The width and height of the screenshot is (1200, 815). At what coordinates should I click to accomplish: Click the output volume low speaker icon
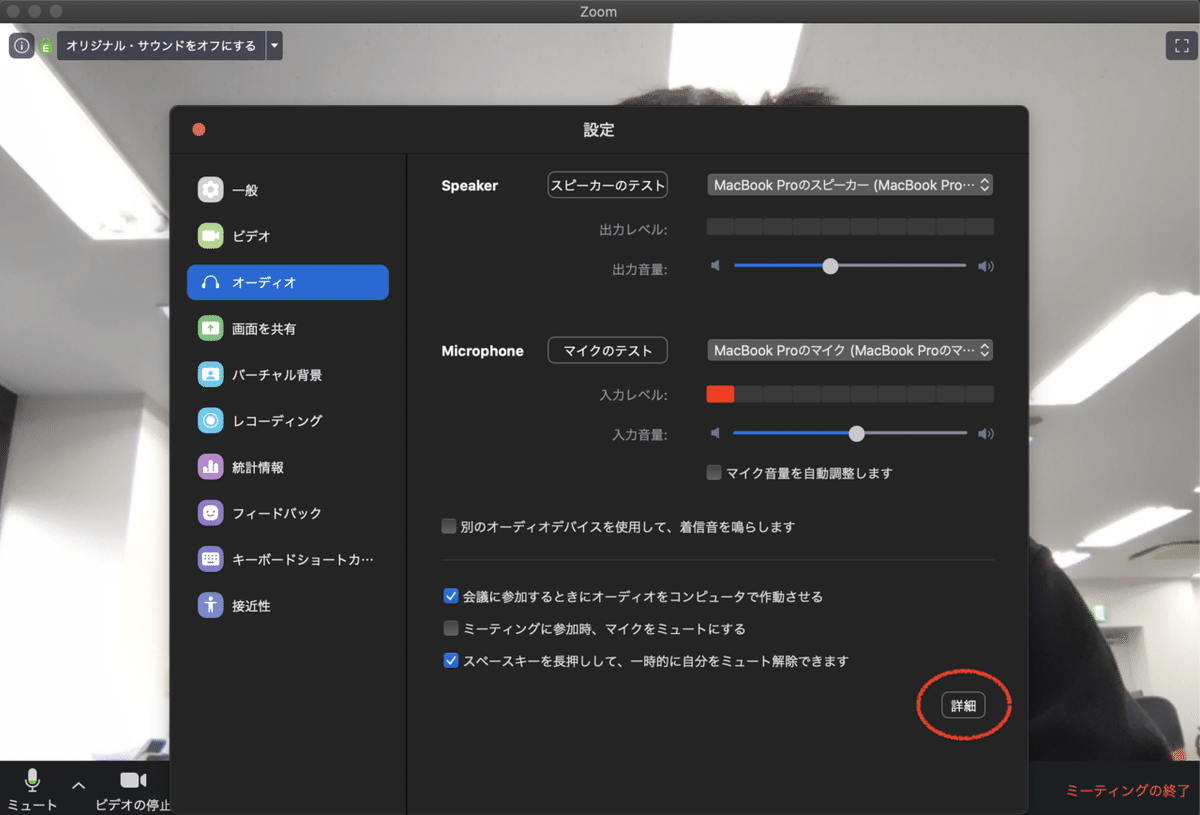tap(715, 266)
